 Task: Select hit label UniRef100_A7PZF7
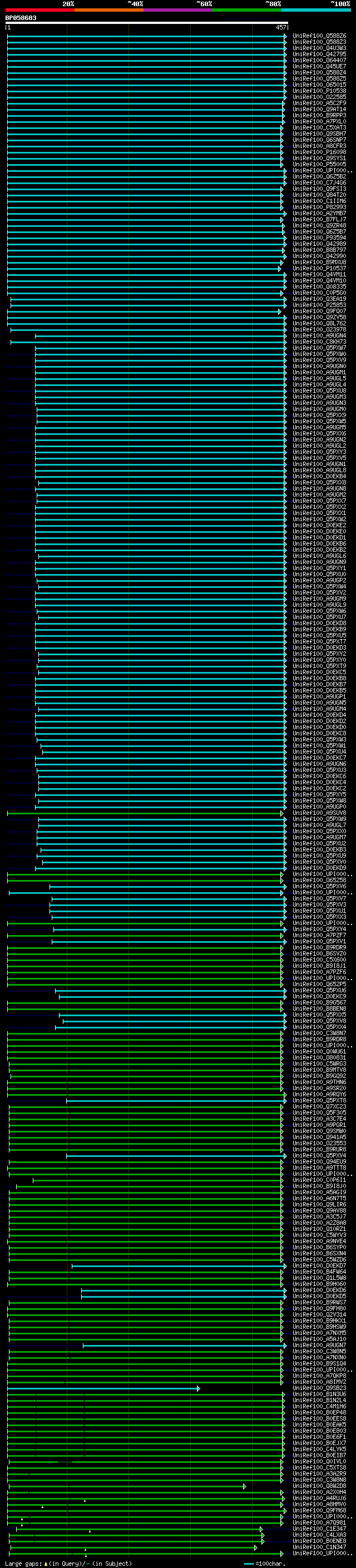coord(319,935)
